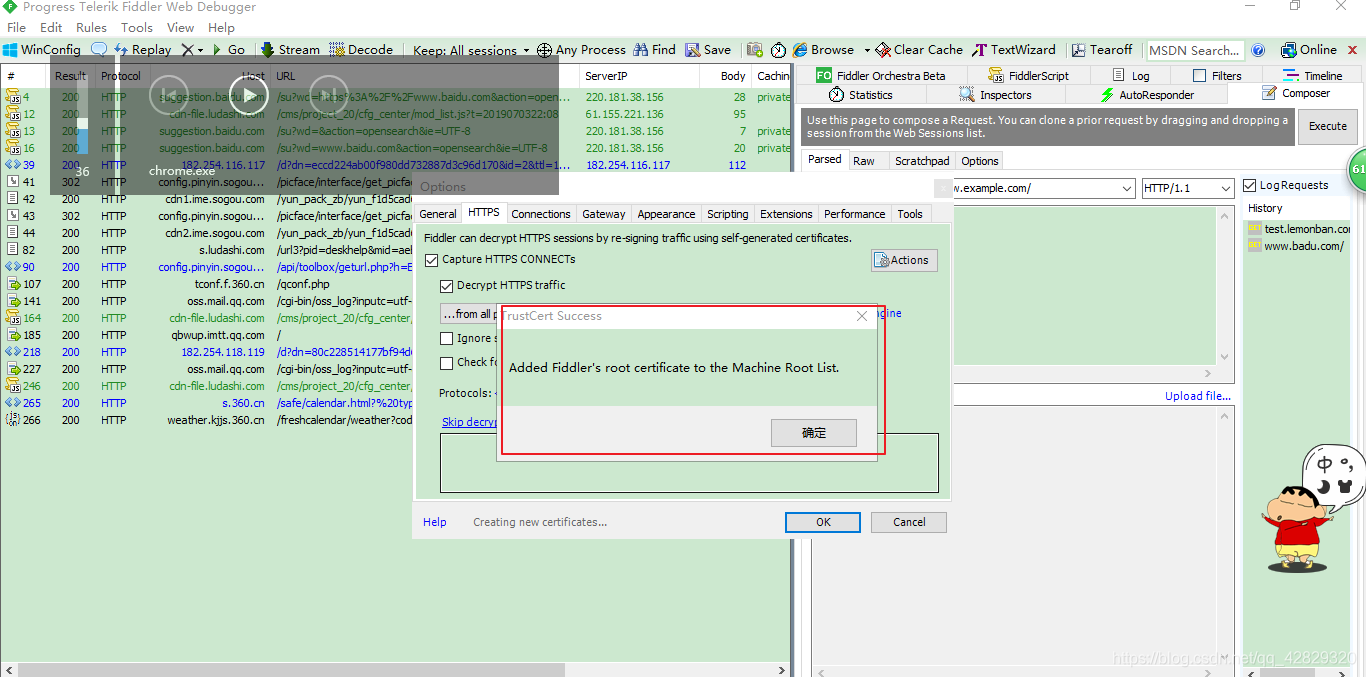Screen dimensions: 1366x677
Task: Click the Go resume button
Action: coord(228,49)
